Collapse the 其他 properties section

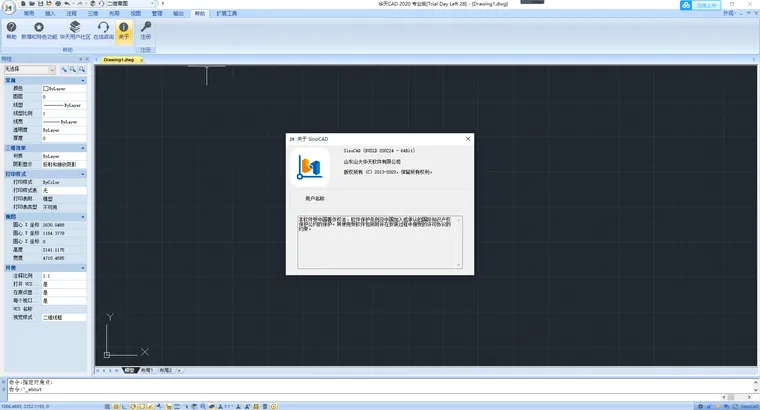click(x=83, y=268)
